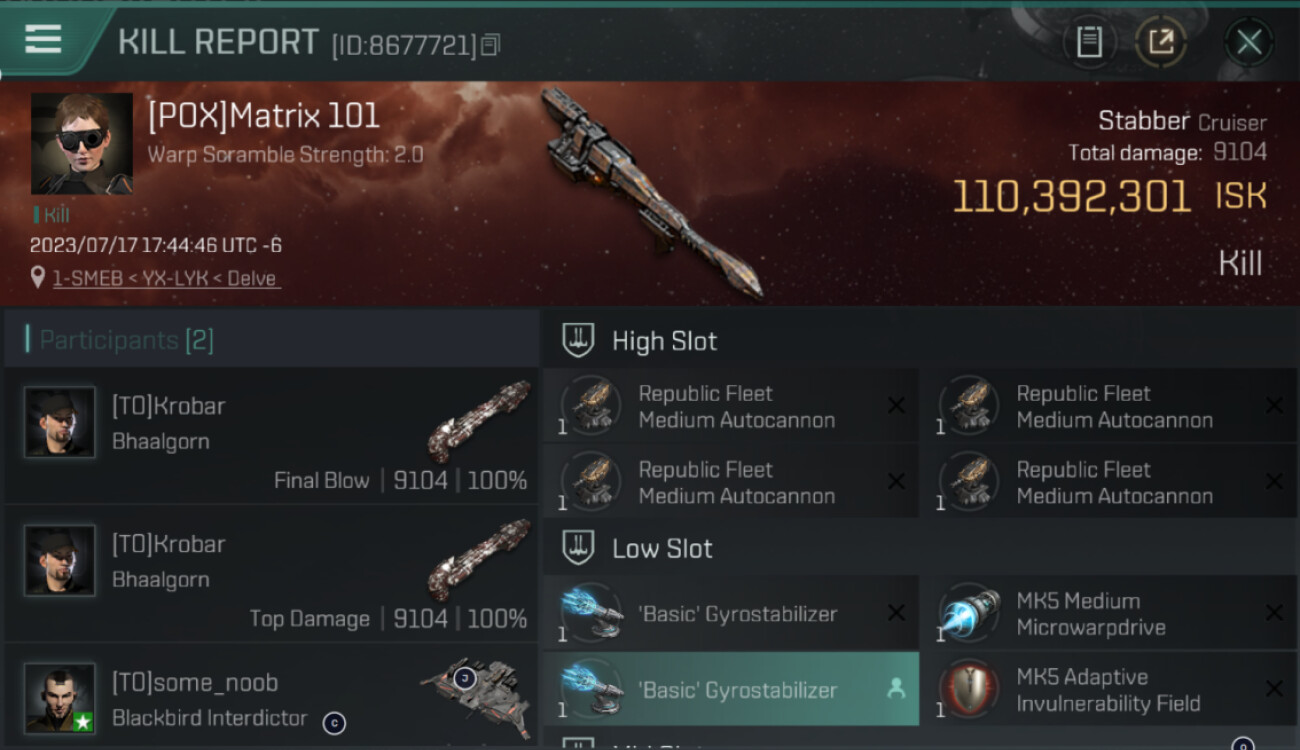Share kill report via export icon
Screen dimensions: 1300x750
pyautogui.click(x=1161, y=42)
